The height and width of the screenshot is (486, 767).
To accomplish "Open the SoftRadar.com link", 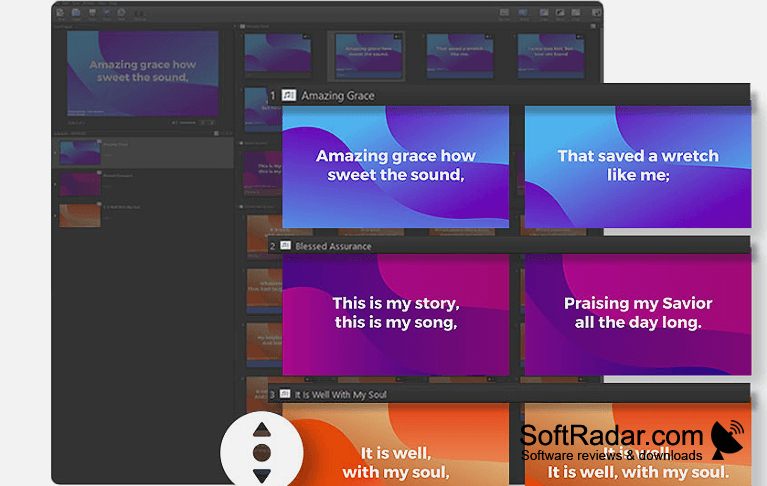I will tap(611, 435).
